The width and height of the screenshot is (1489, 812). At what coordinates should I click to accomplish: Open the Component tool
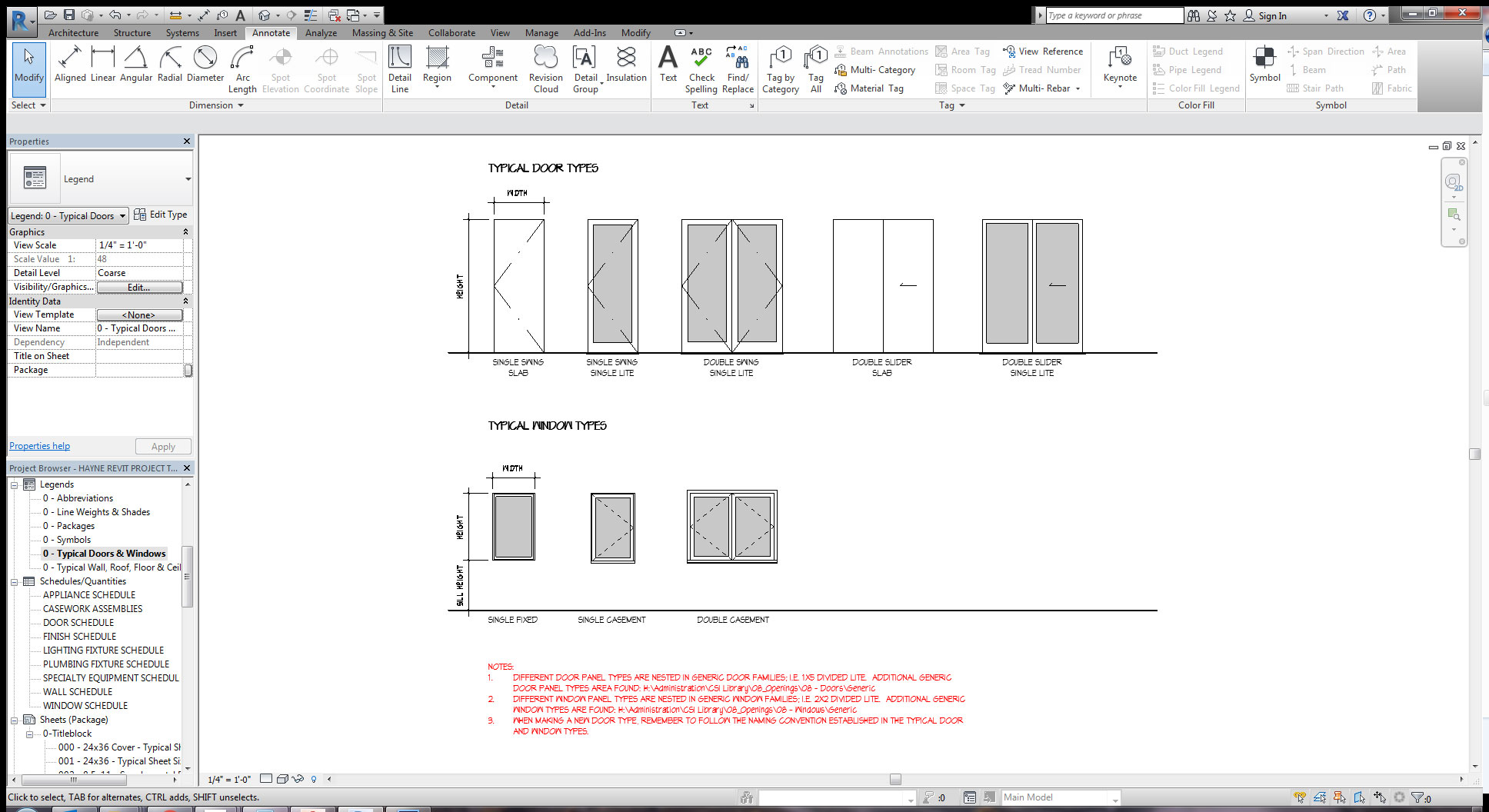coord(493,68)
